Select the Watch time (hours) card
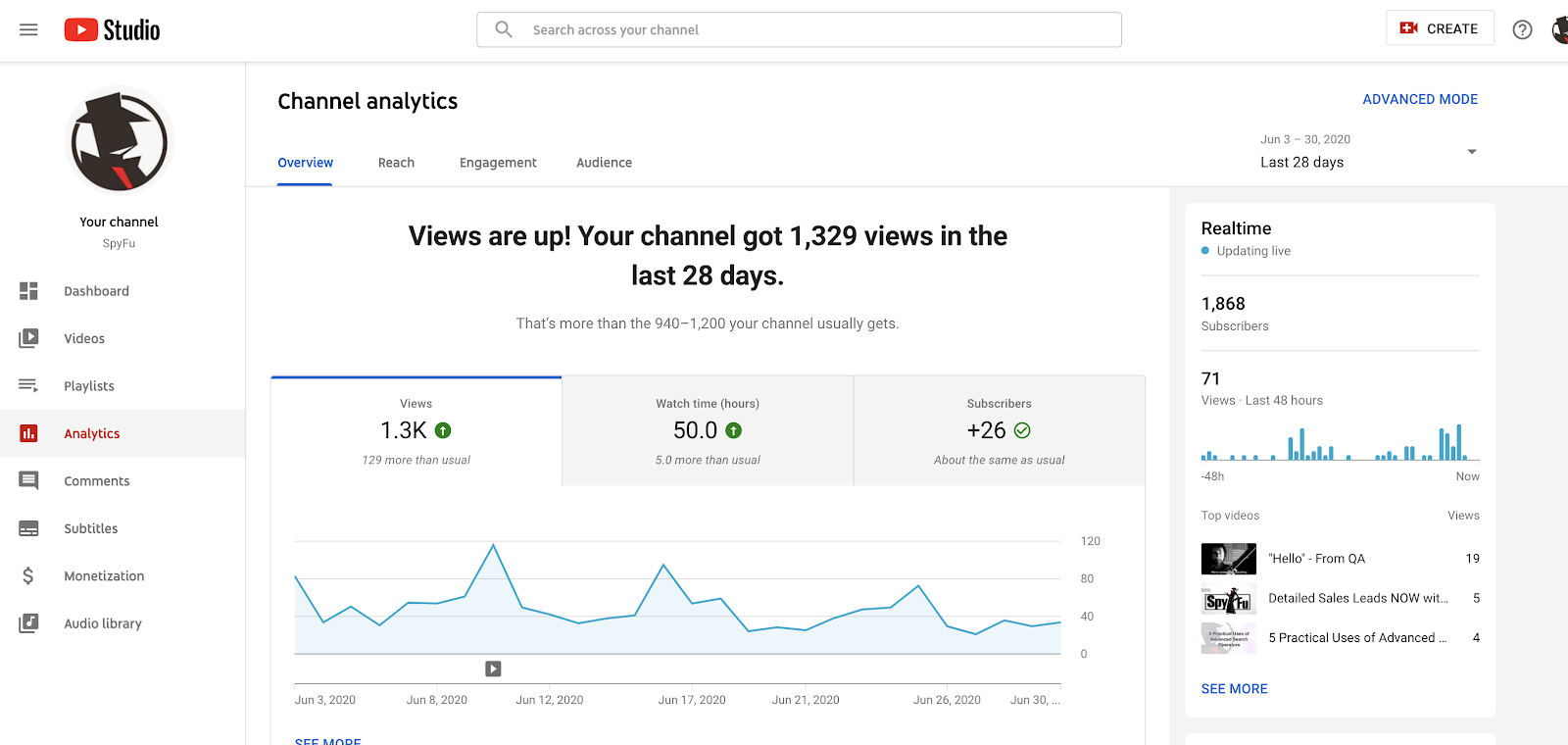Screen dimensions: 1568x745 point(708,431)
